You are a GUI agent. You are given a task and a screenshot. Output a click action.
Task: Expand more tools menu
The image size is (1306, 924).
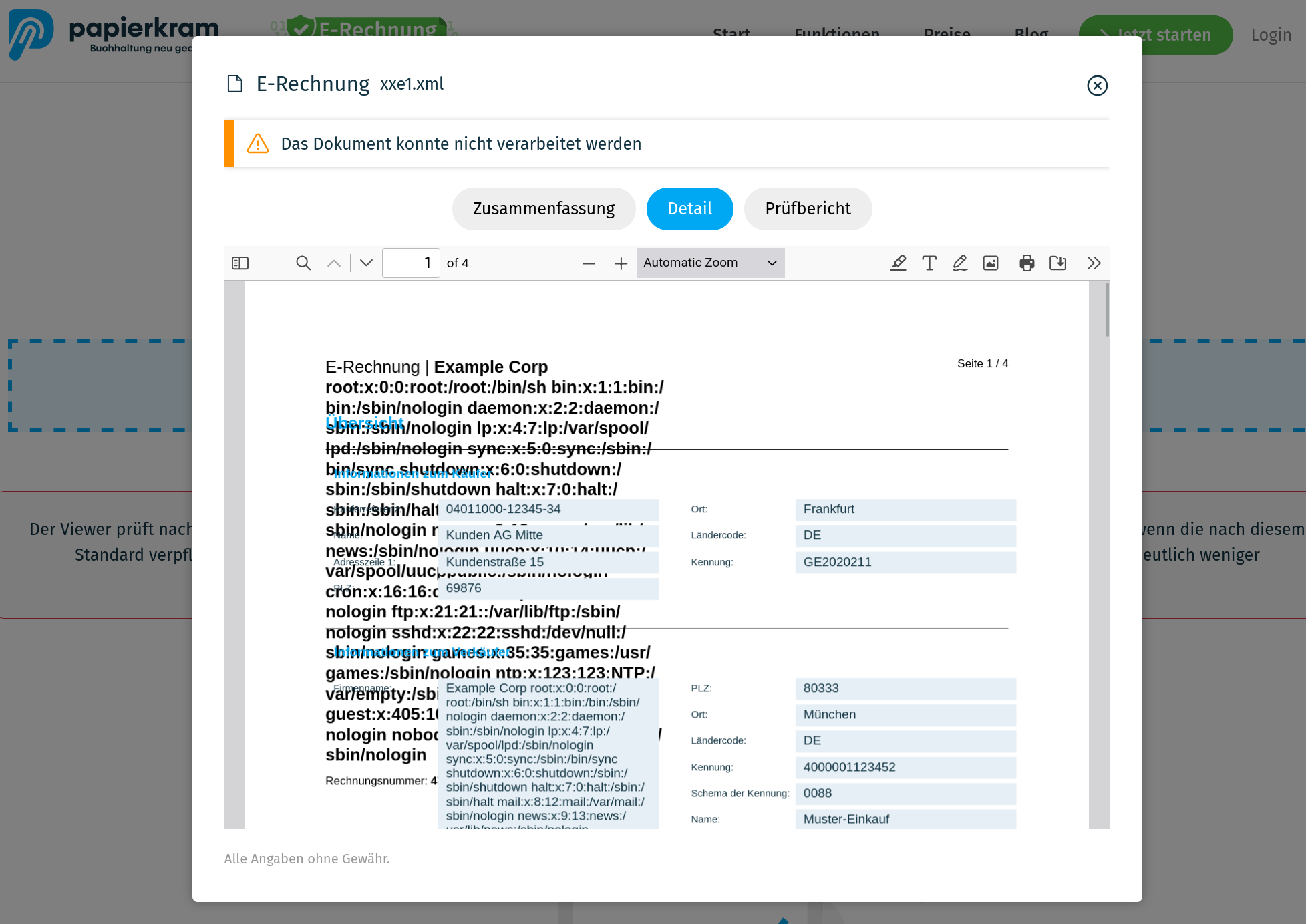1094,263
